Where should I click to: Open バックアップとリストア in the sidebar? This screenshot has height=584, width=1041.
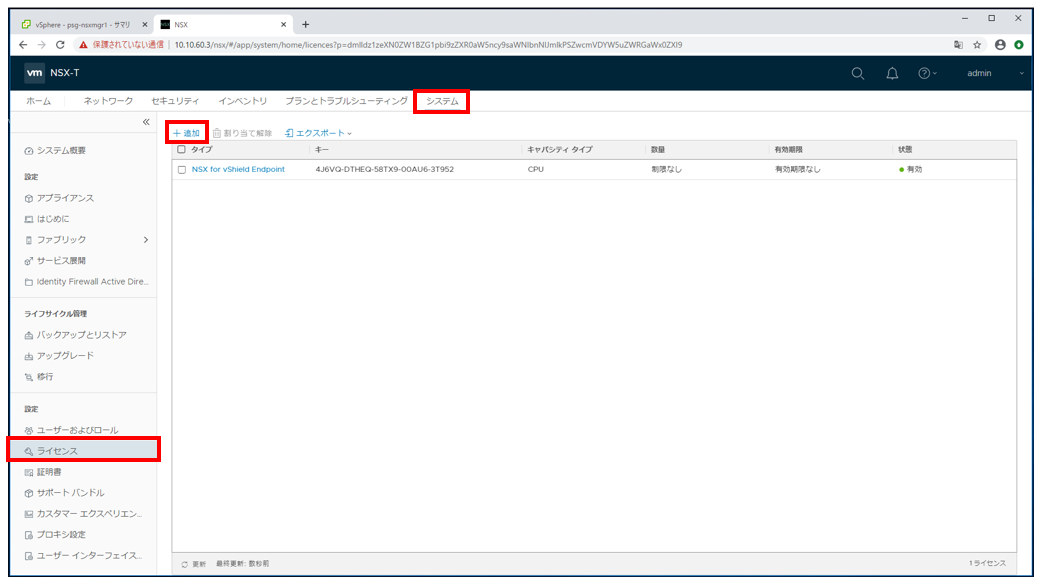[x=84, y=335]
